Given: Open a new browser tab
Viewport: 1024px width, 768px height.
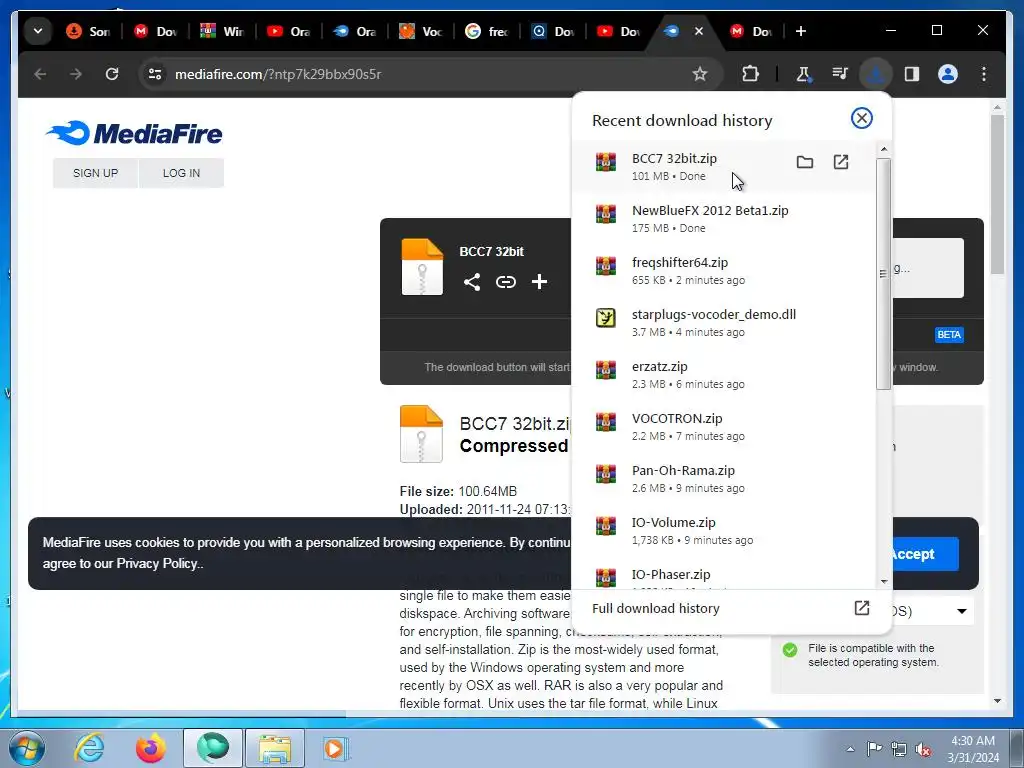Looking at the screenshot, I should [x=801, y=31].
